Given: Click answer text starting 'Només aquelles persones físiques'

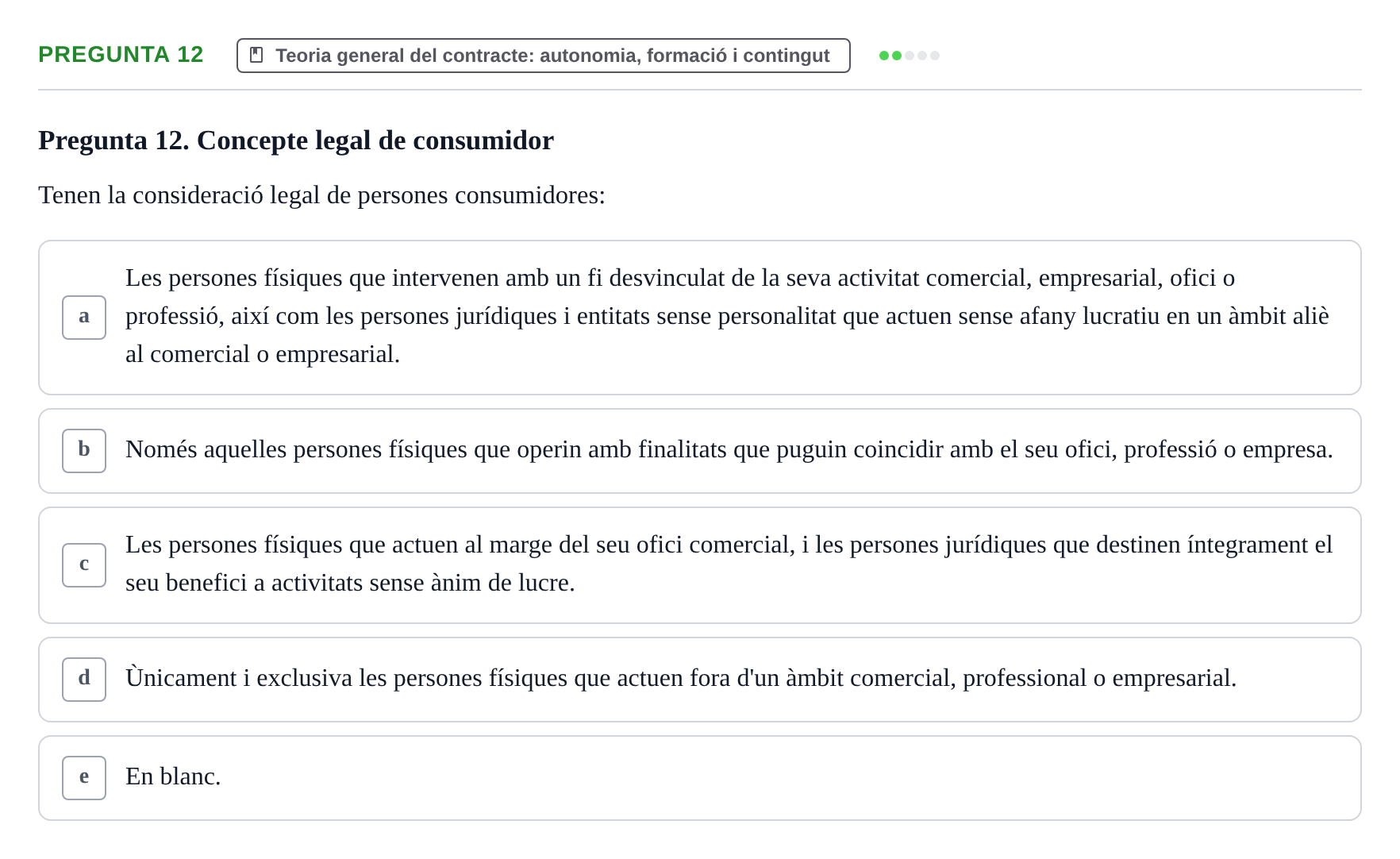Looking at the screenshot, I should pyautogui.click(x=729, y=449).
